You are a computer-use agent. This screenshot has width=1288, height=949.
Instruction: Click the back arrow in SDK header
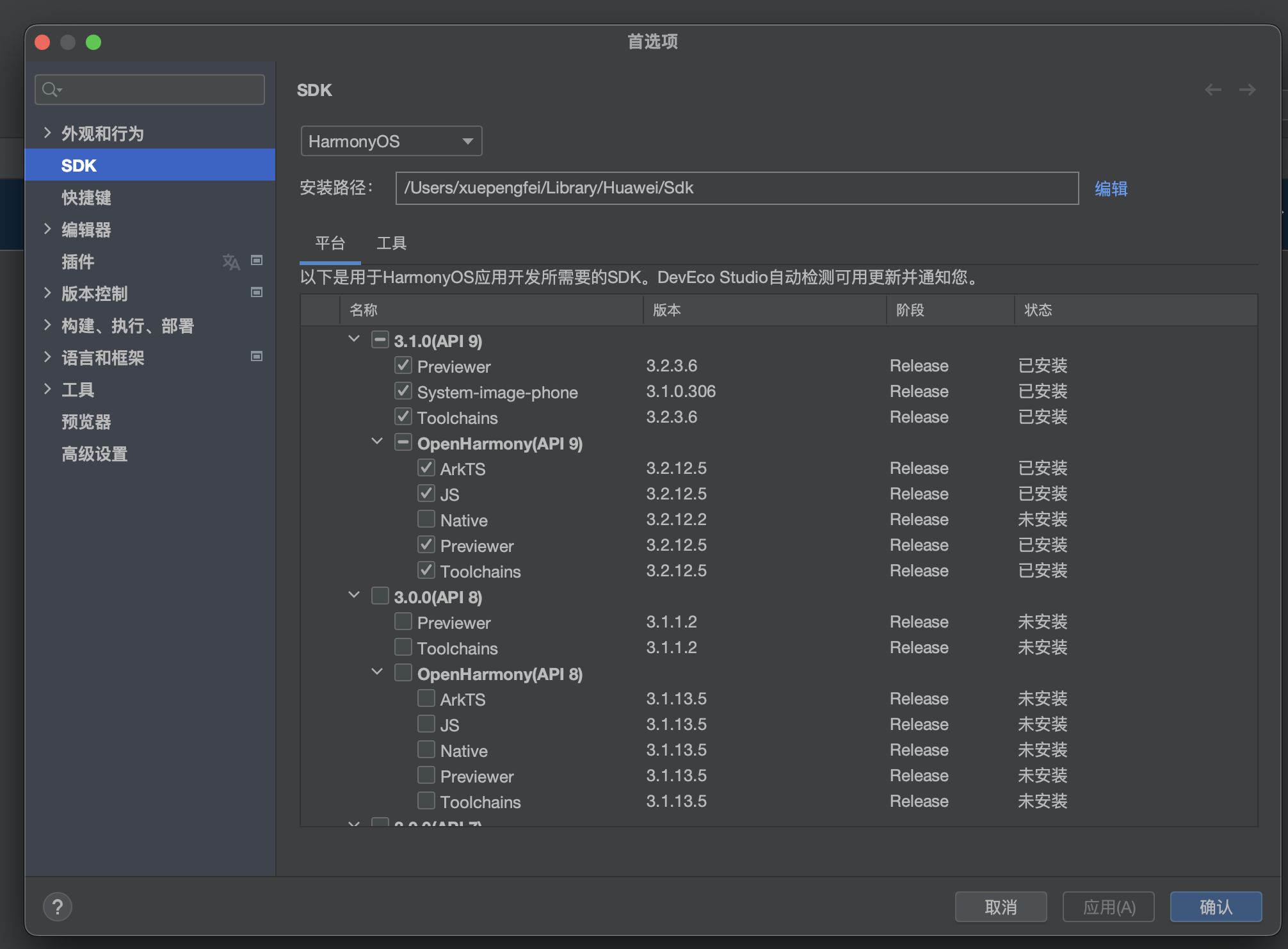[x=1213, y=90]
